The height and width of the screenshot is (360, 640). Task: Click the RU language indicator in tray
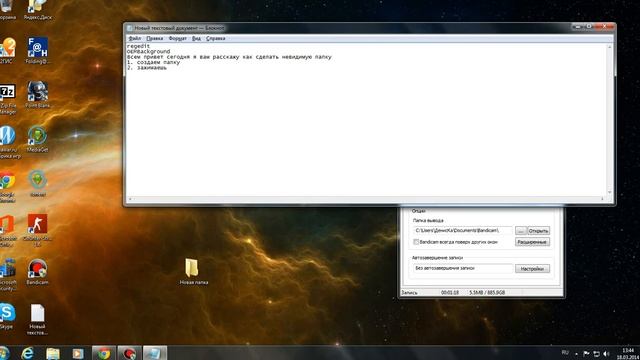pos(565,353)
